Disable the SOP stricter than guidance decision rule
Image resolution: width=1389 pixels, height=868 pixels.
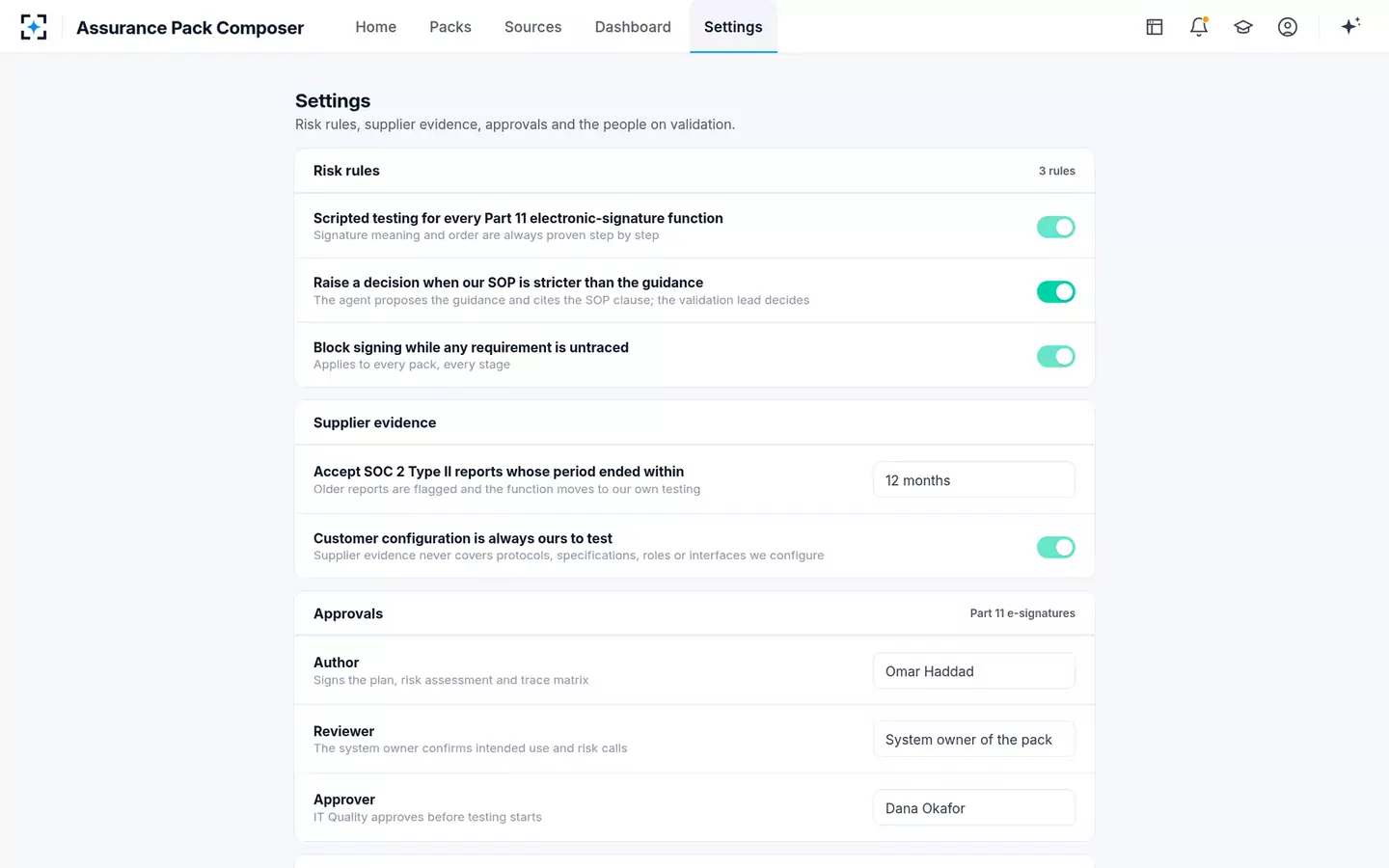(1056, 291)
